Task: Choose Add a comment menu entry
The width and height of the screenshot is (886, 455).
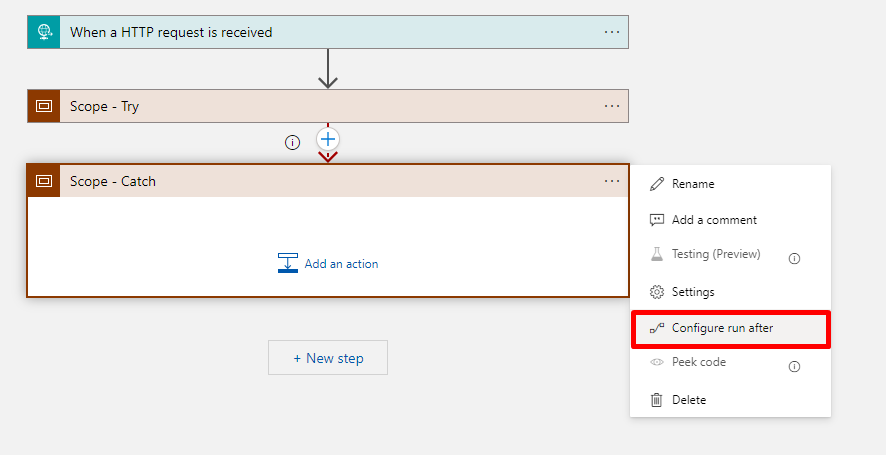Action: (714, 220)
